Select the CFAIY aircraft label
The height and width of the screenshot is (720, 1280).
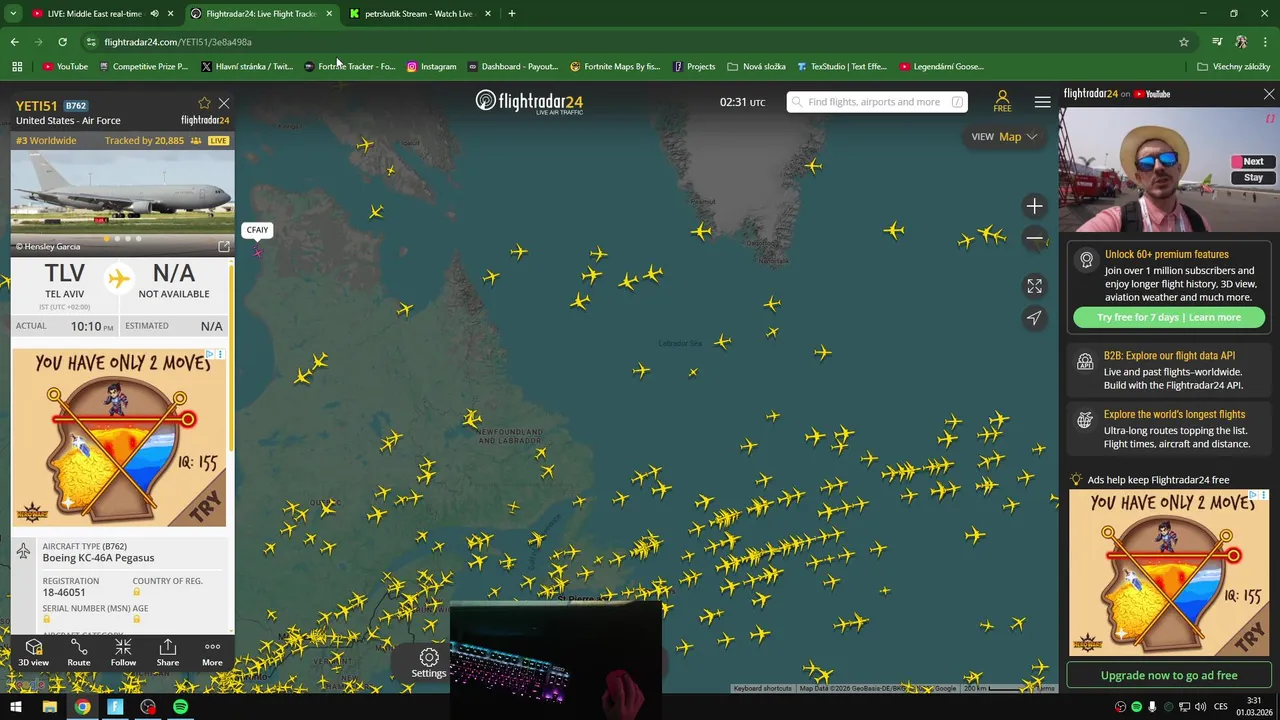tap(257, 230)
